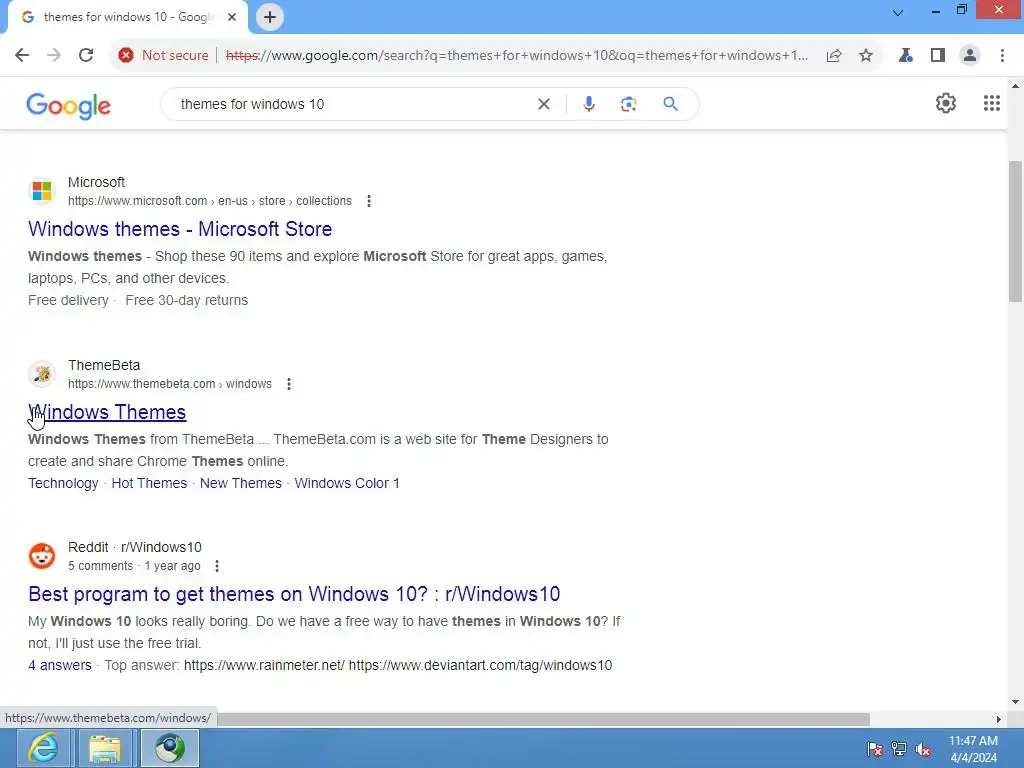Follow the Hot Themes sitelink
1024x768 pixels.
click(149, 483)
